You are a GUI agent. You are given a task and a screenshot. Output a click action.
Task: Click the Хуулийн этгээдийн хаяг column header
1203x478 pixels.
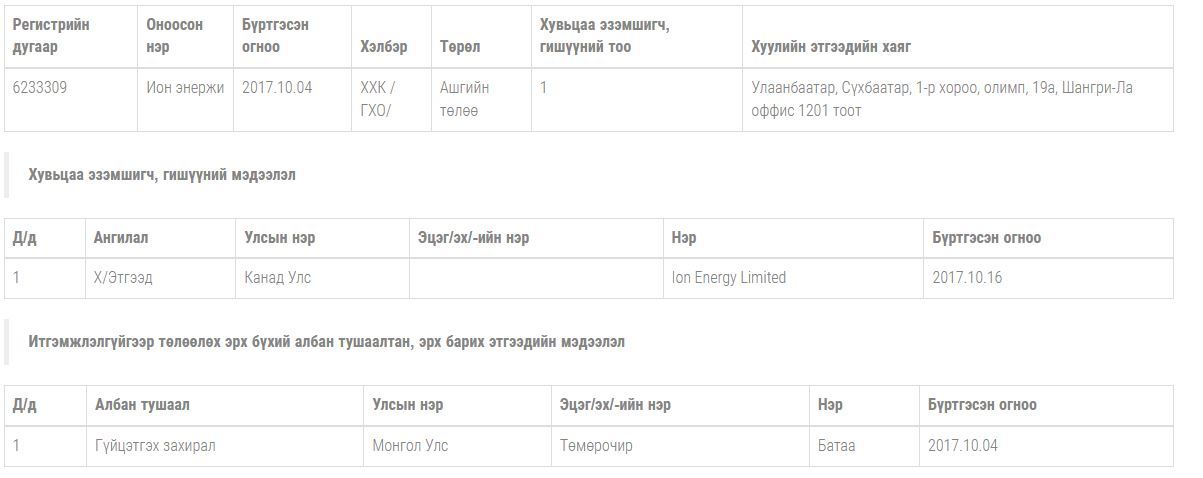point(831,47)
